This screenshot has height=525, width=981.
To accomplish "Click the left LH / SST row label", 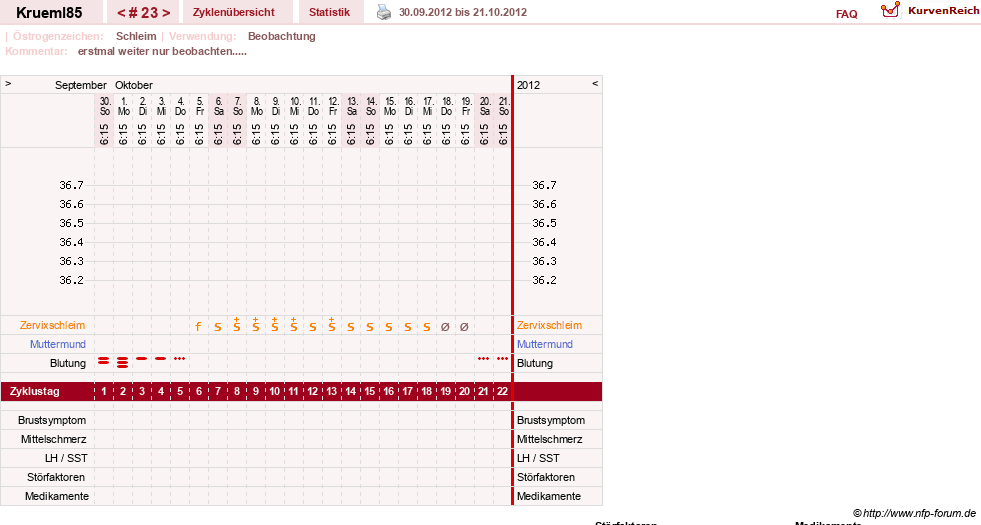I will (x=66, y=458).
